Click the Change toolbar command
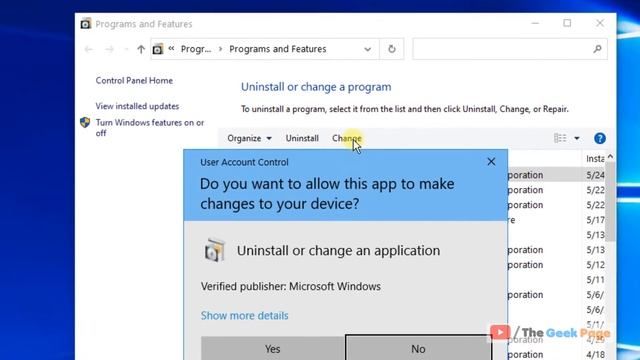 [347, 138]
